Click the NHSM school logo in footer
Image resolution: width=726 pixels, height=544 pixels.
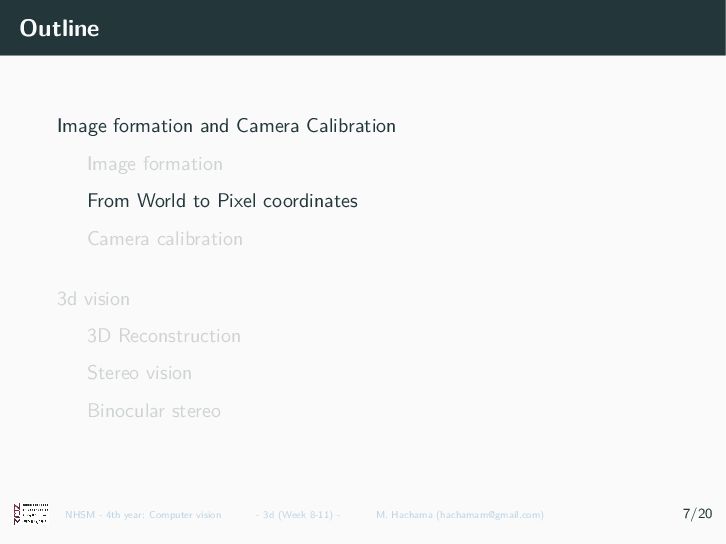31,514
